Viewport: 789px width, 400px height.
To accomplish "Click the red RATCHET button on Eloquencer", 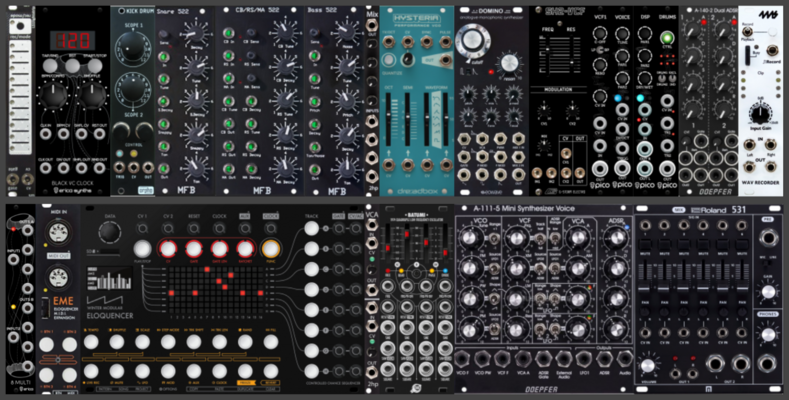I will pos(245,249).
